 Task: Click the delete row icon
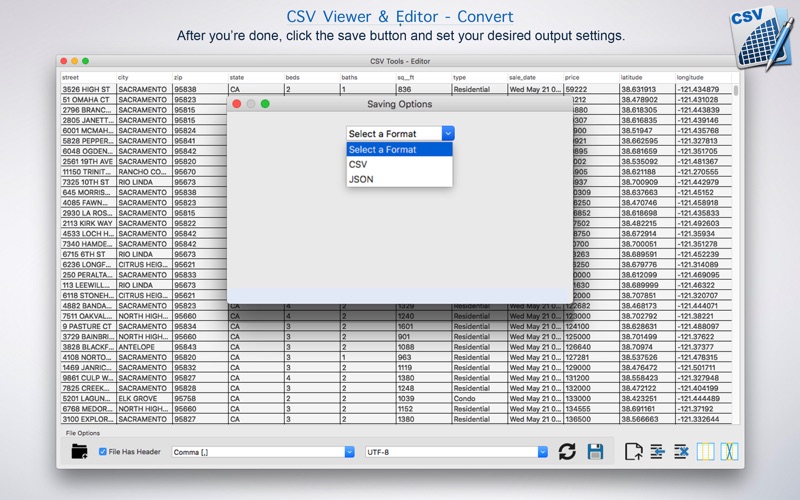pyautogui.click(x=681, y=452)
